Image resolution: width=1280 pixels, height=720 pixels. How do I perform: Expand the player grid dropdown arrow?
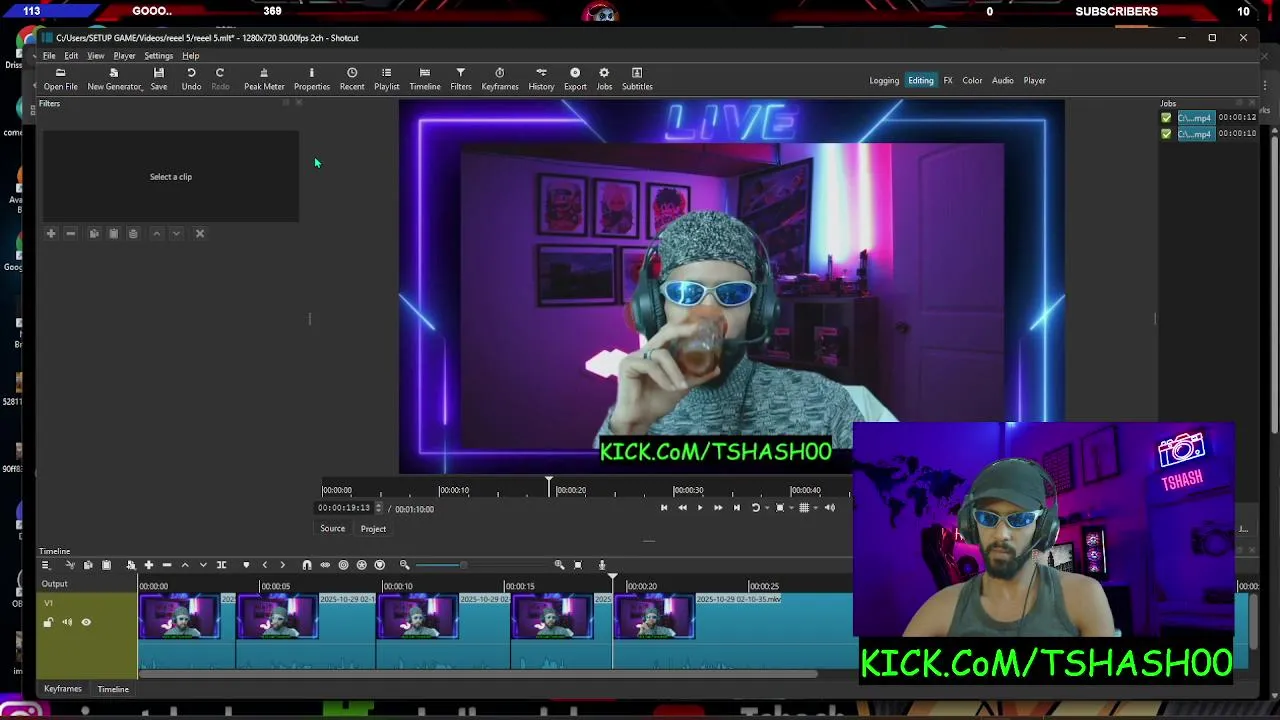click(815, 508)
